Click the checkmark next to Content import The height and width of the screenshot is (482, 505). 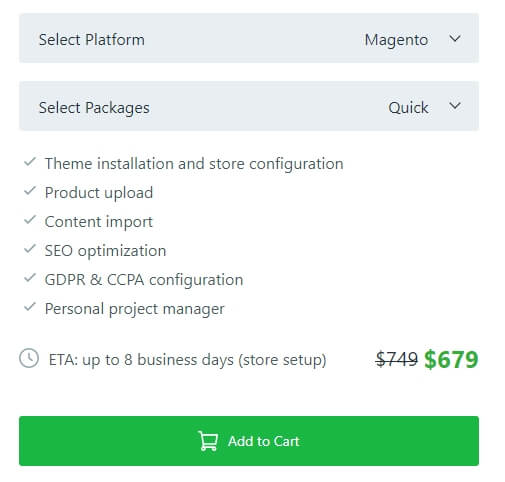[x=30, y=220]
